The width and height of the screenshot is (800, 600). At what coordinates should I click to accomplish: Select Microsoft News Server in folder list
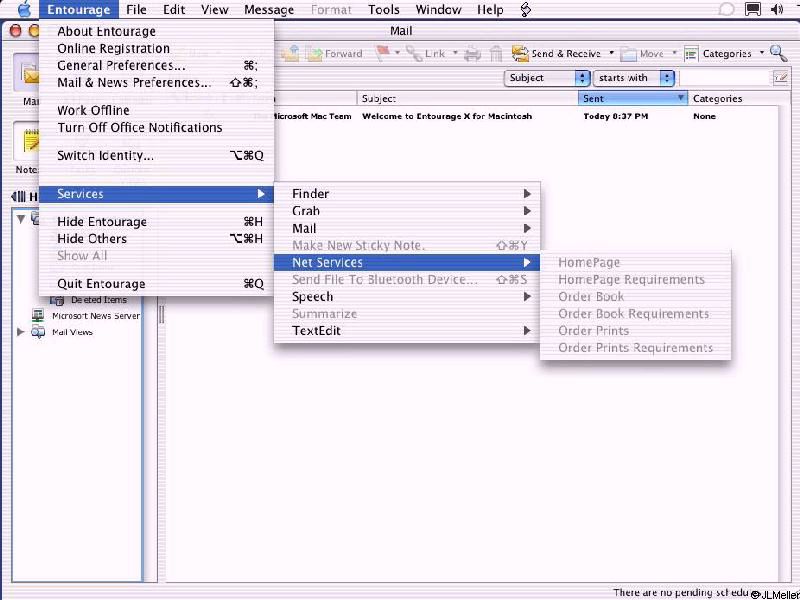click(95, 316)
